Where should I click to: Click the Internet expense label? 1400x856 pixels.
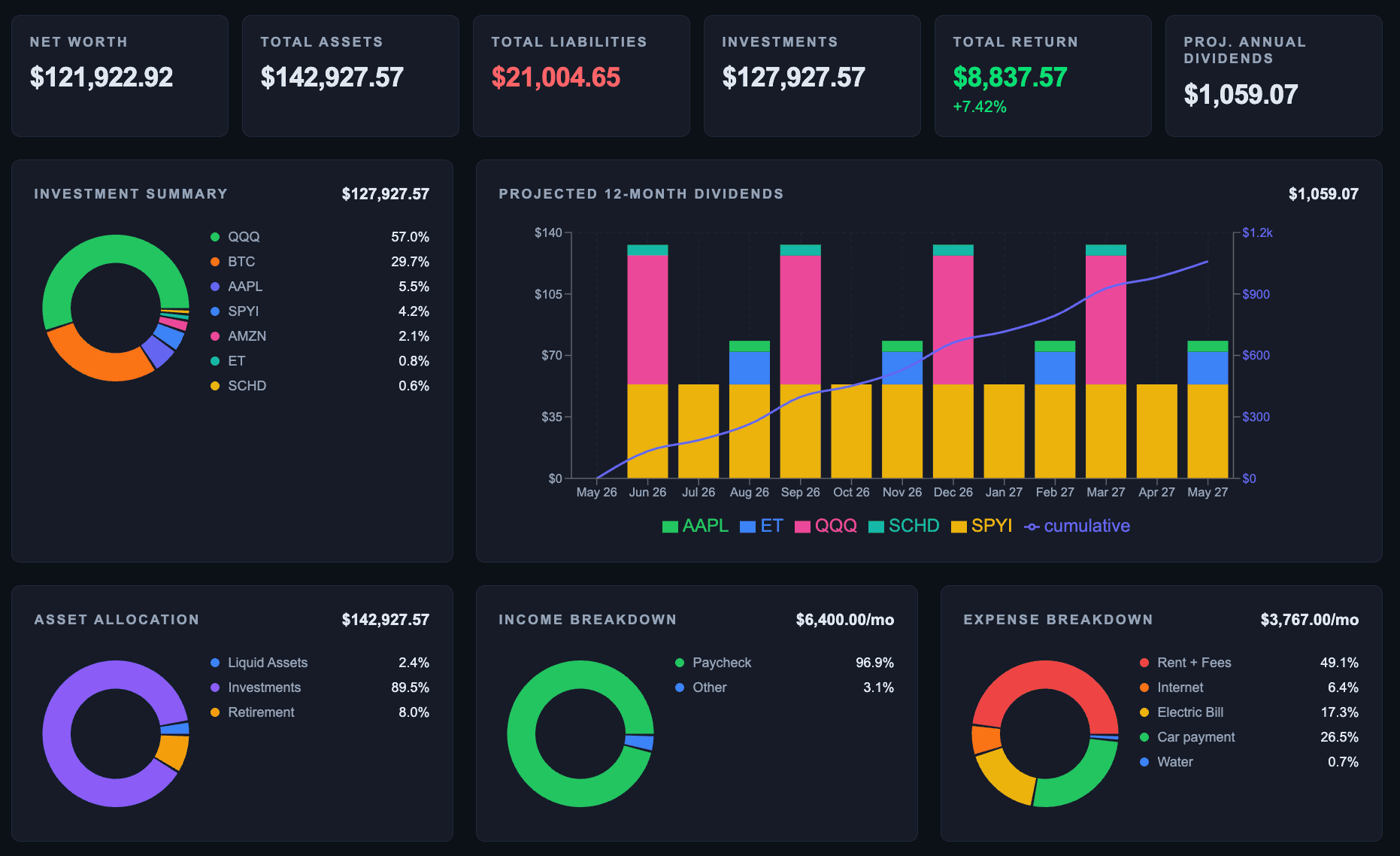pyautogui.click(x=1180, y=688)
